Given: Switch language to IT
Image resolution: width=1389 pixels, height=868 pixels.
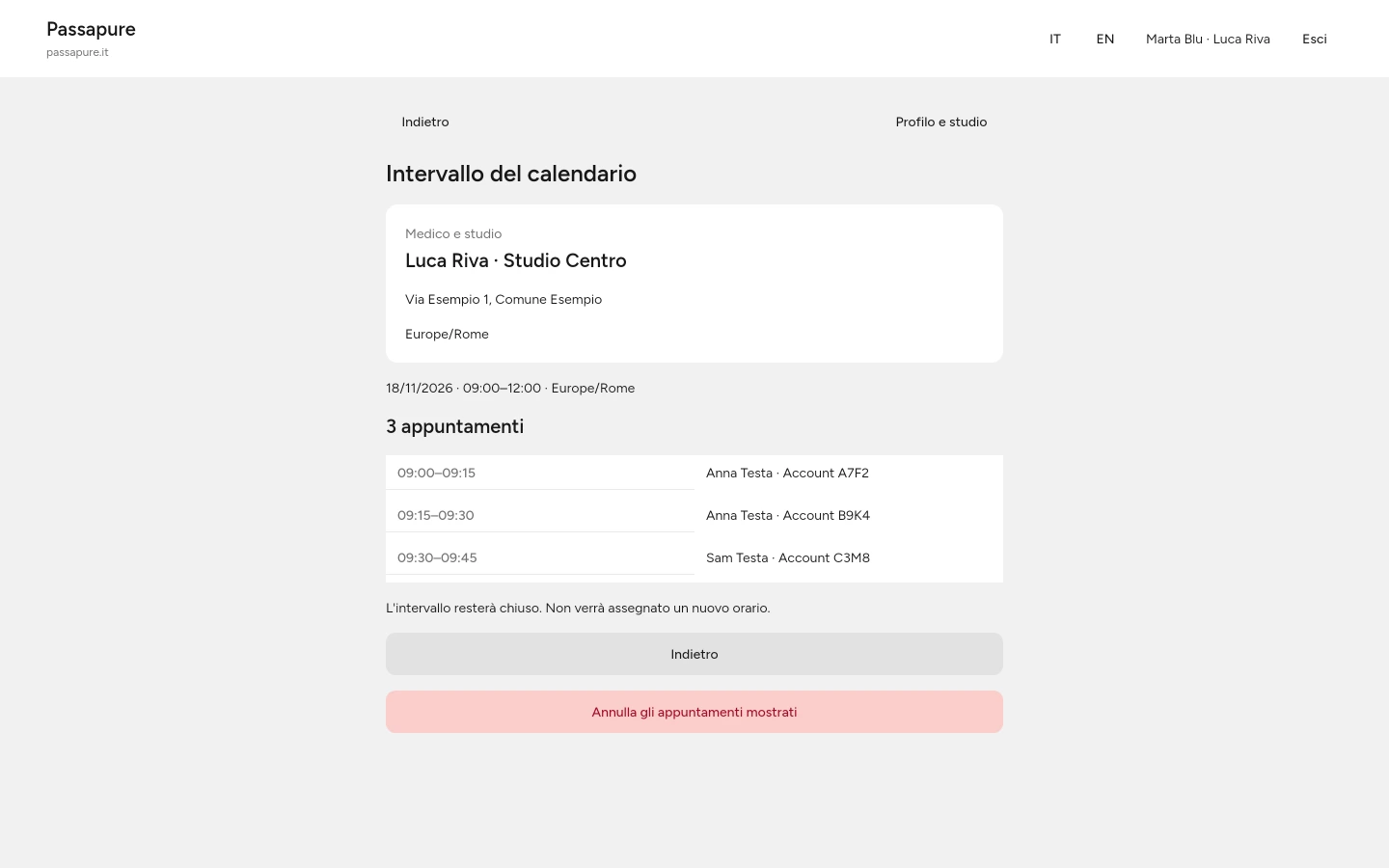Looking at the screenshot, I should pos(1055,39).
